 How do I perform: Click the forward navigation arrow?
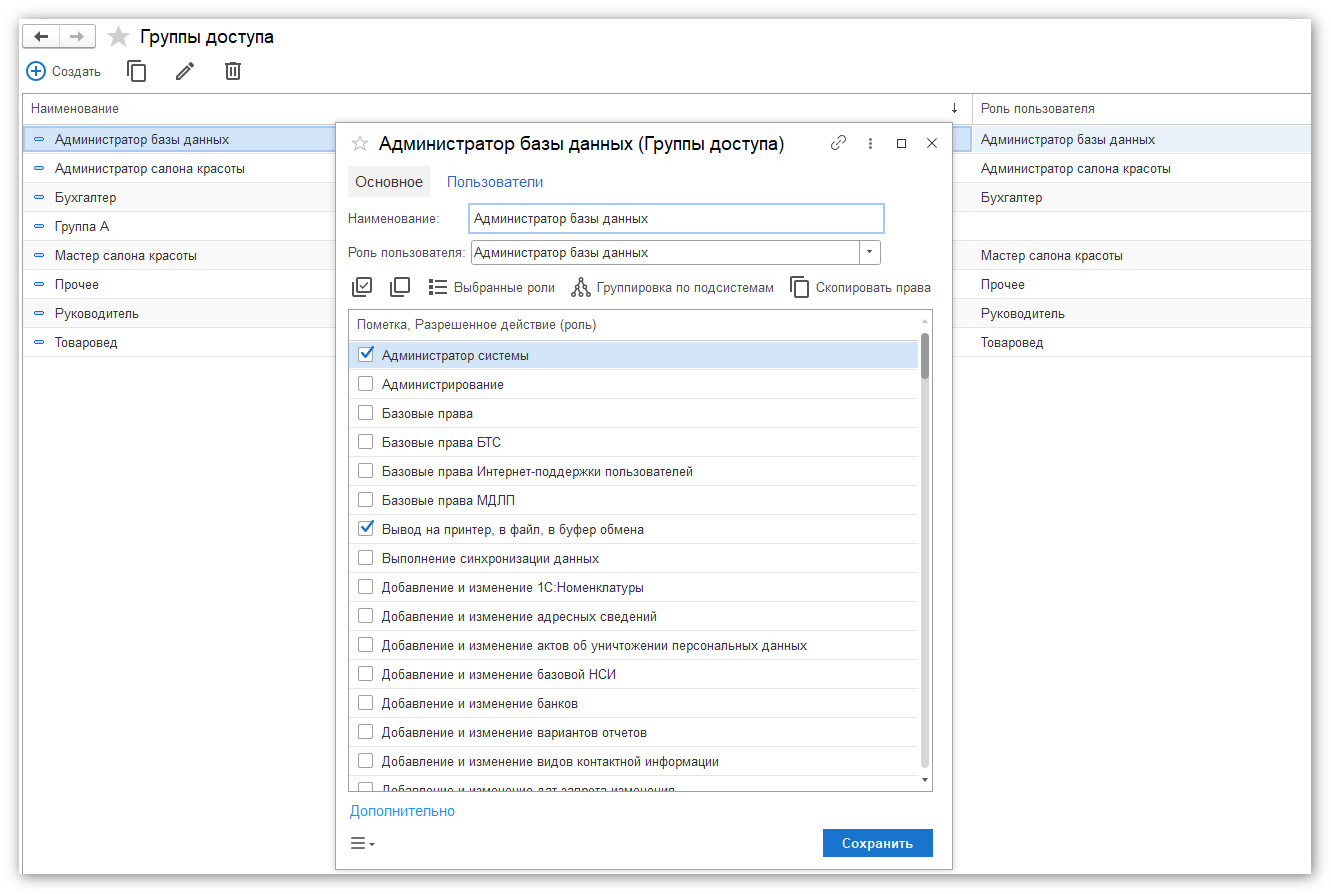point(77,37)
